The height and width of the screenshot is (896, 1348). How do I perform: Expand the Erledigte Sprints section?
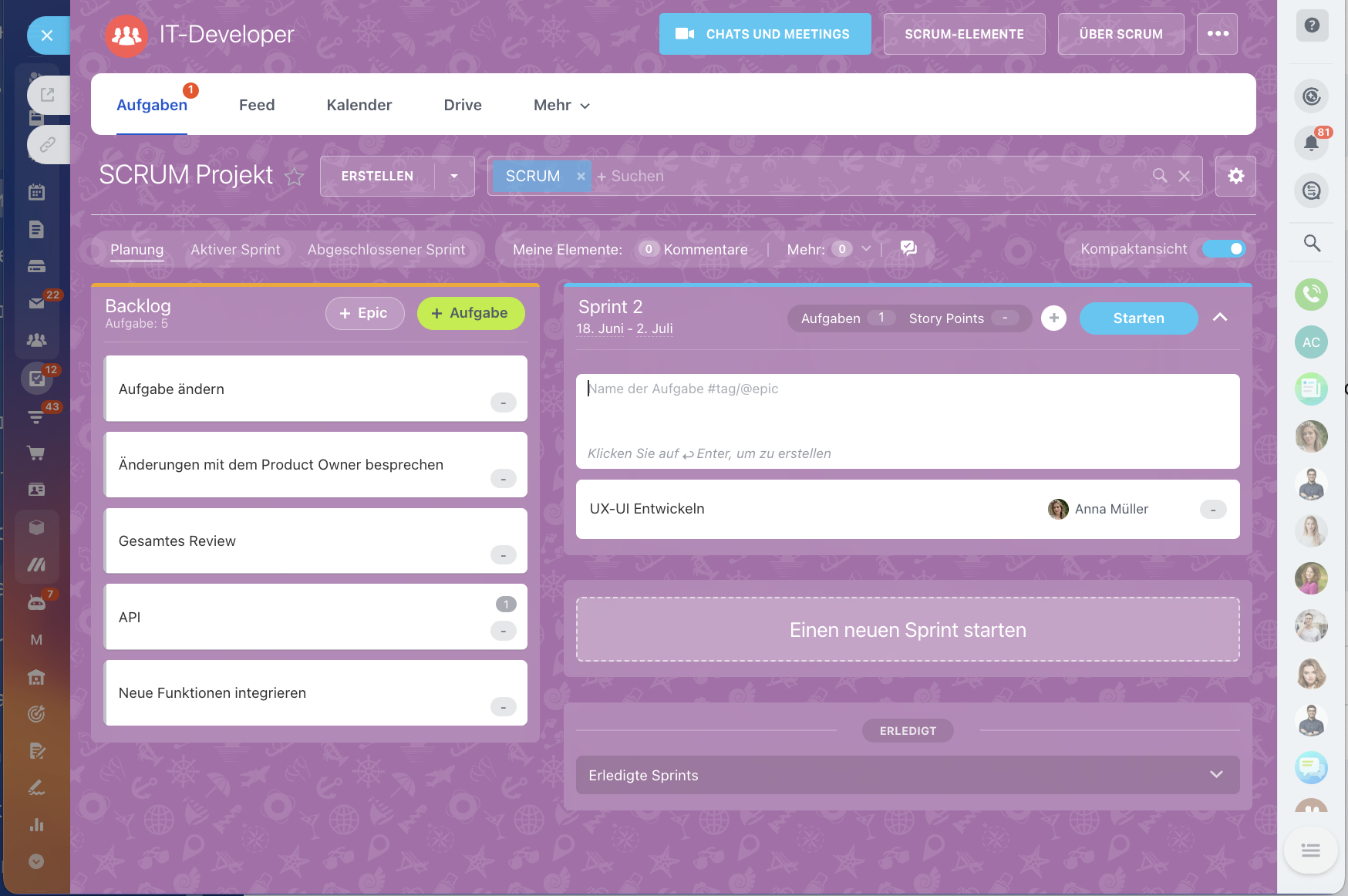click(1216, 775)
